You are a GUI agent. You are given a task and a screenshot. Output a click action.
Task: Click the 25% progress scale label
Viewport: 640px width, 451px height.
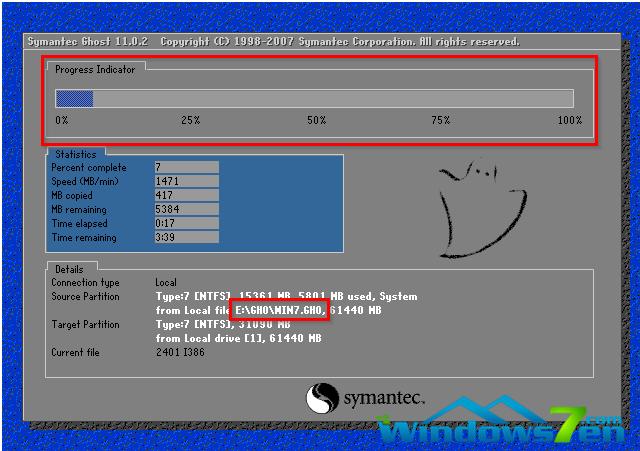190,120
